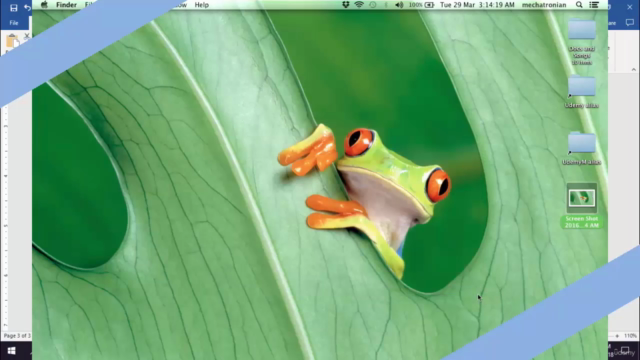The image size is (640, 360).
Task: Open the Notification Center list icon
Action: tap(594, 5)
